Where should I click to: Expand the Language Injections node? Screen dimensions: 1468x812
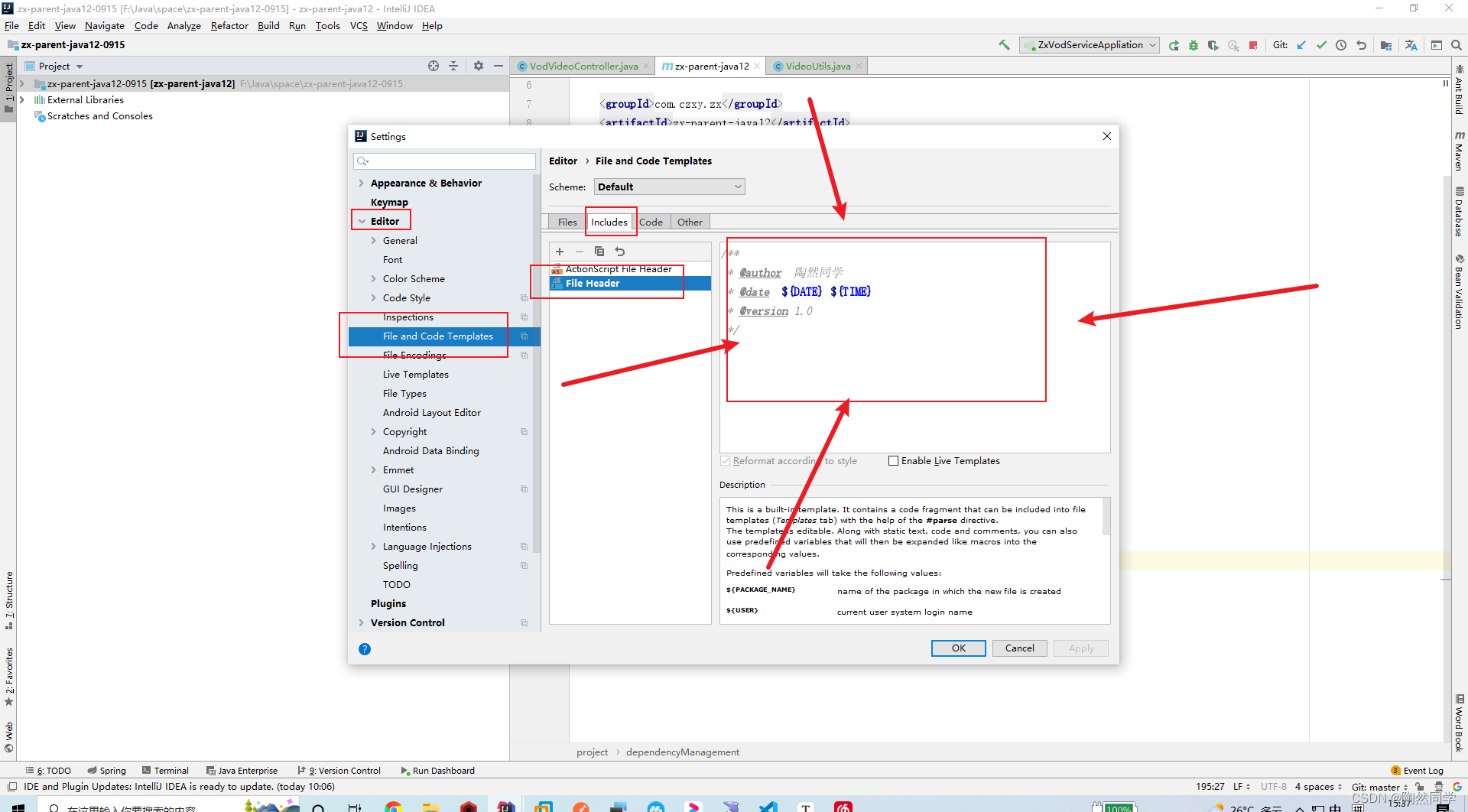(x=373, y=547)
